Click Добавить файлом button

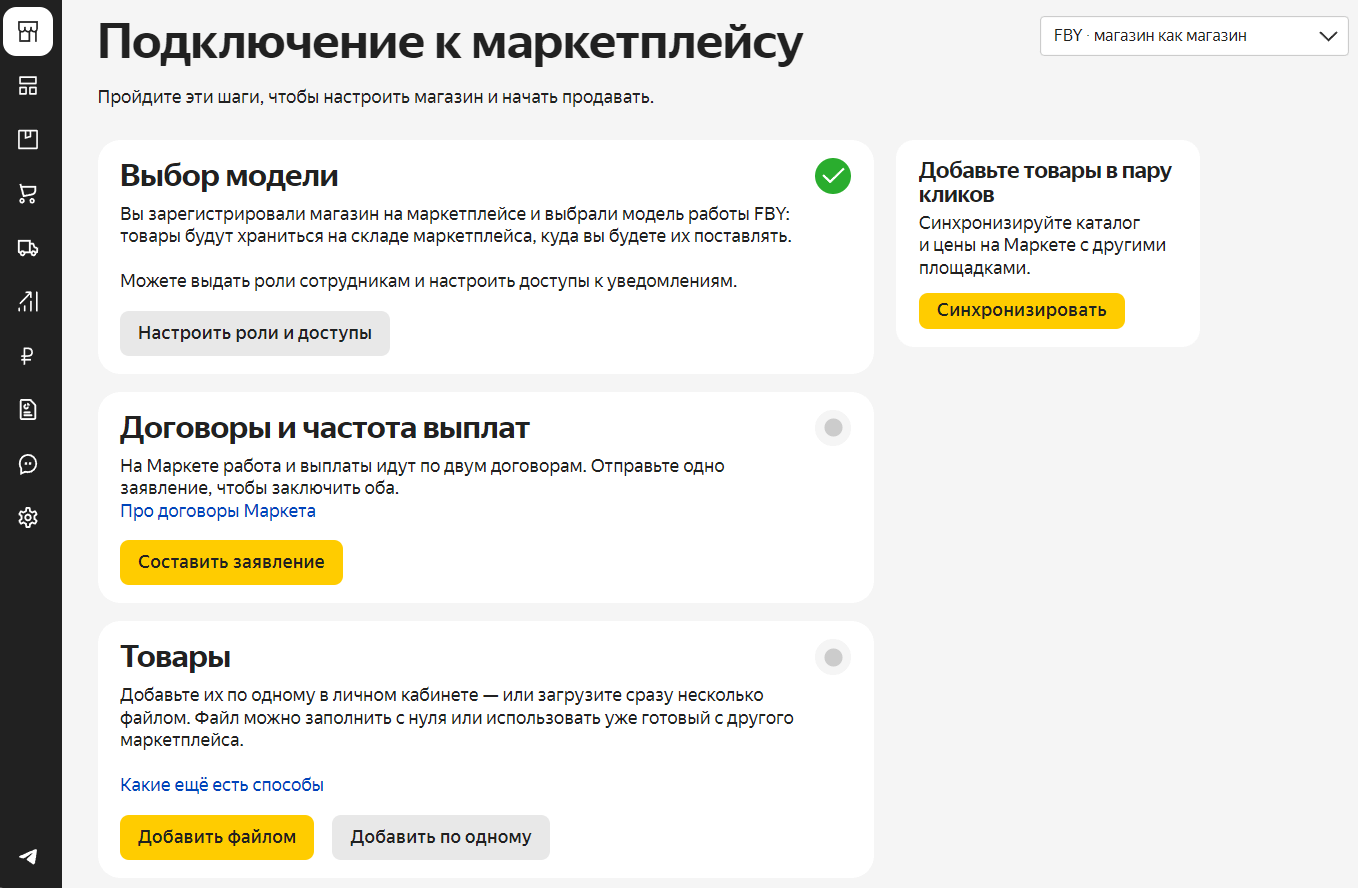(x=217, y=837)
